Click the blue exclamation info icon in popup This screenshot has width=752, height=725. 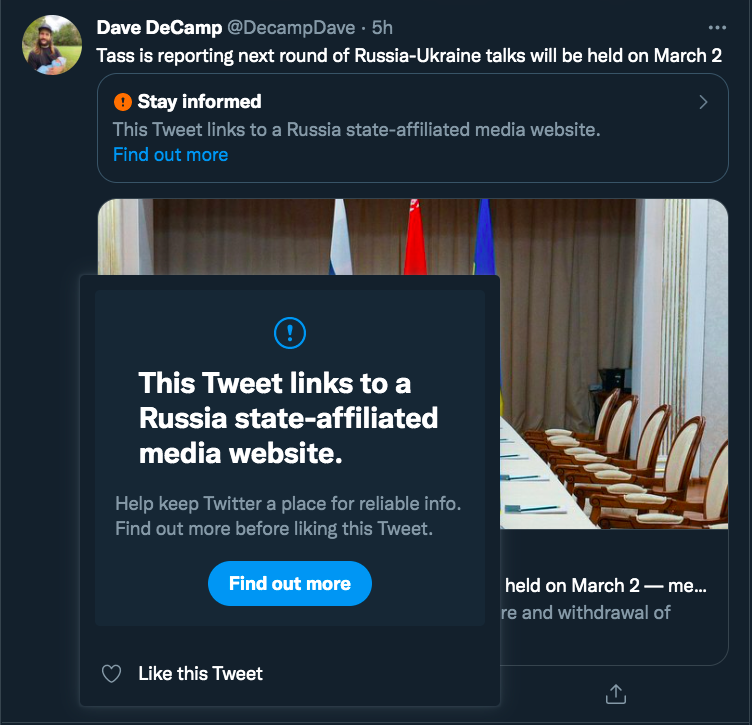[x=290, y=332]
